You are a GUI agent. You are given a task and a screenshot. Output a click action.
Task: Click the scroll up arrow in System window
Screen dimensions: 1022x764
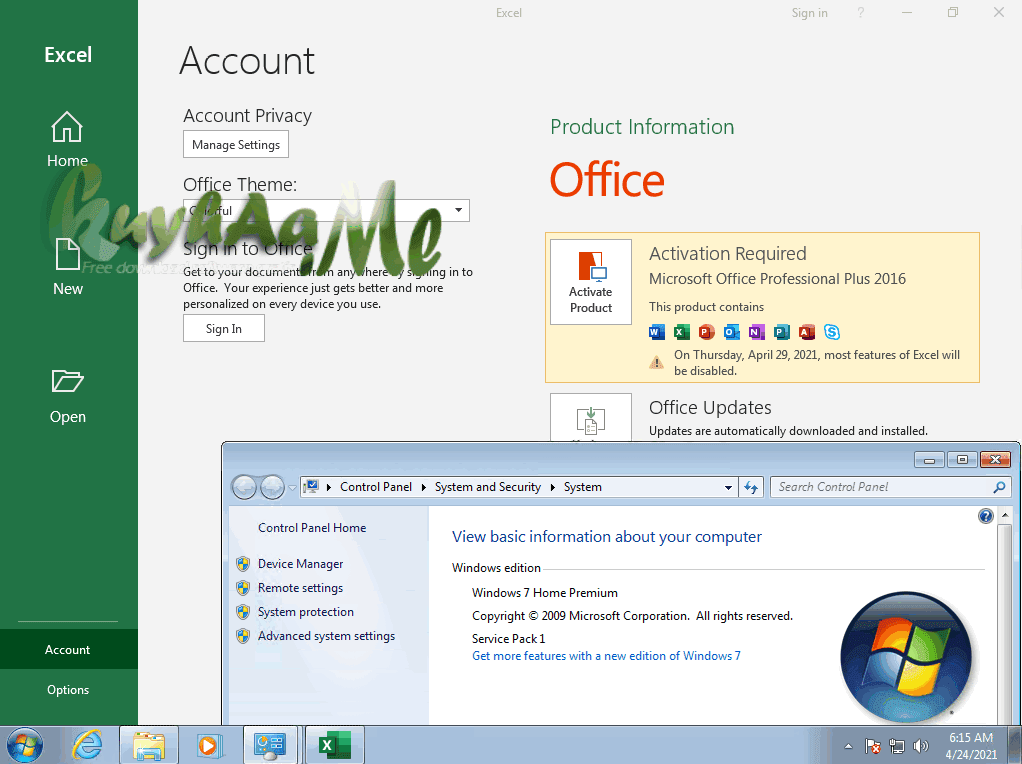[1004, 516]
